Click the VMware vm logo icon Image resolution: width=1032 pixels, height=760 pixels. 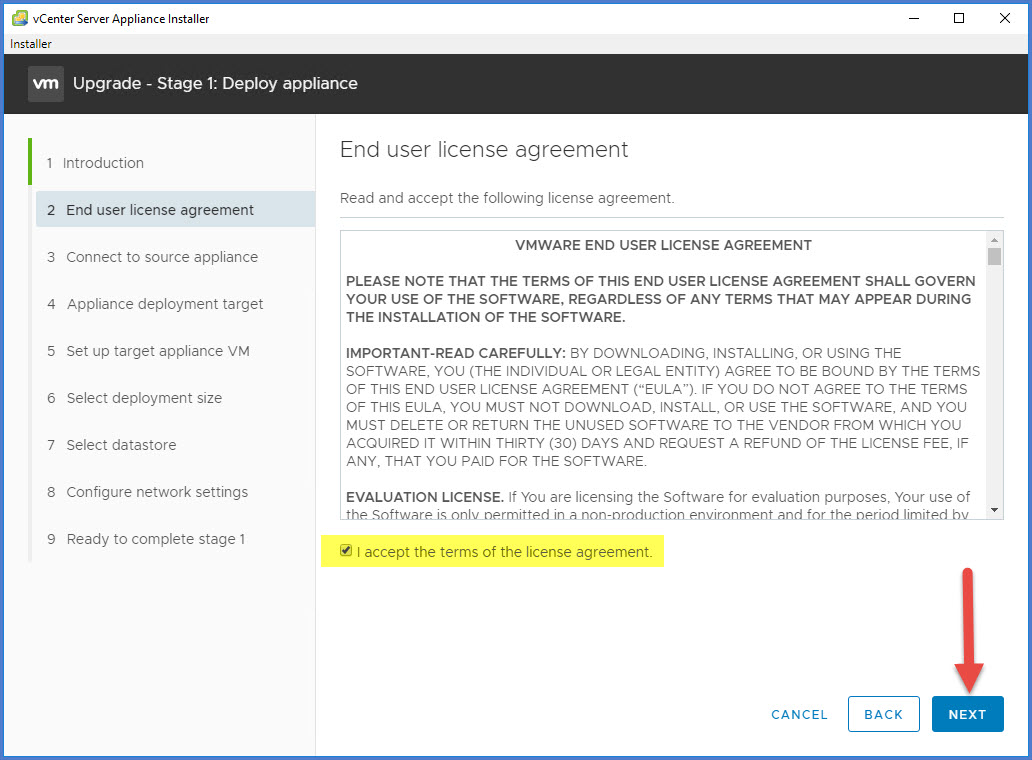point(46,84)
